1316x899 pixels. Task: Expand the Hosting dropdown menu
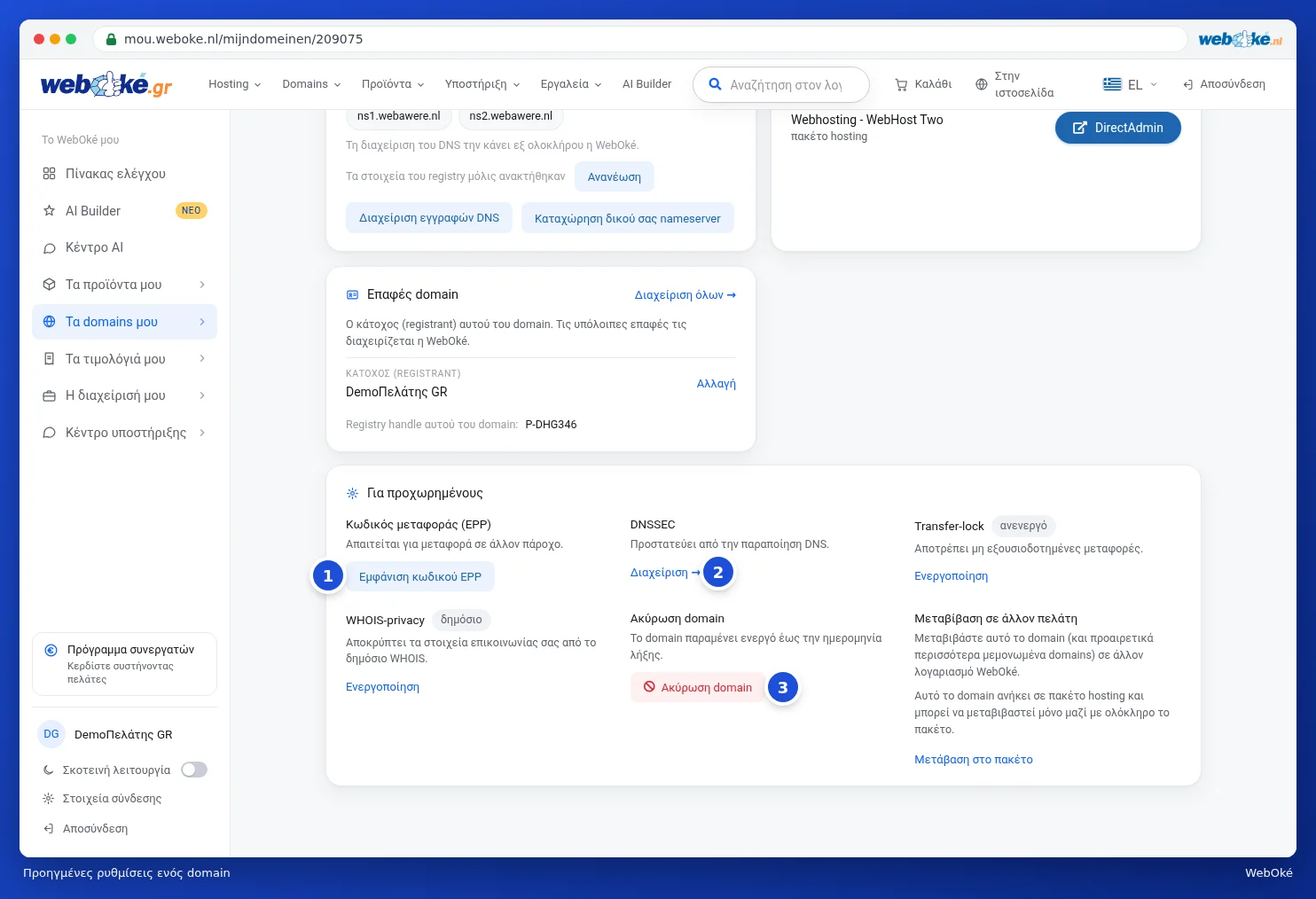[x=235, y=84]
